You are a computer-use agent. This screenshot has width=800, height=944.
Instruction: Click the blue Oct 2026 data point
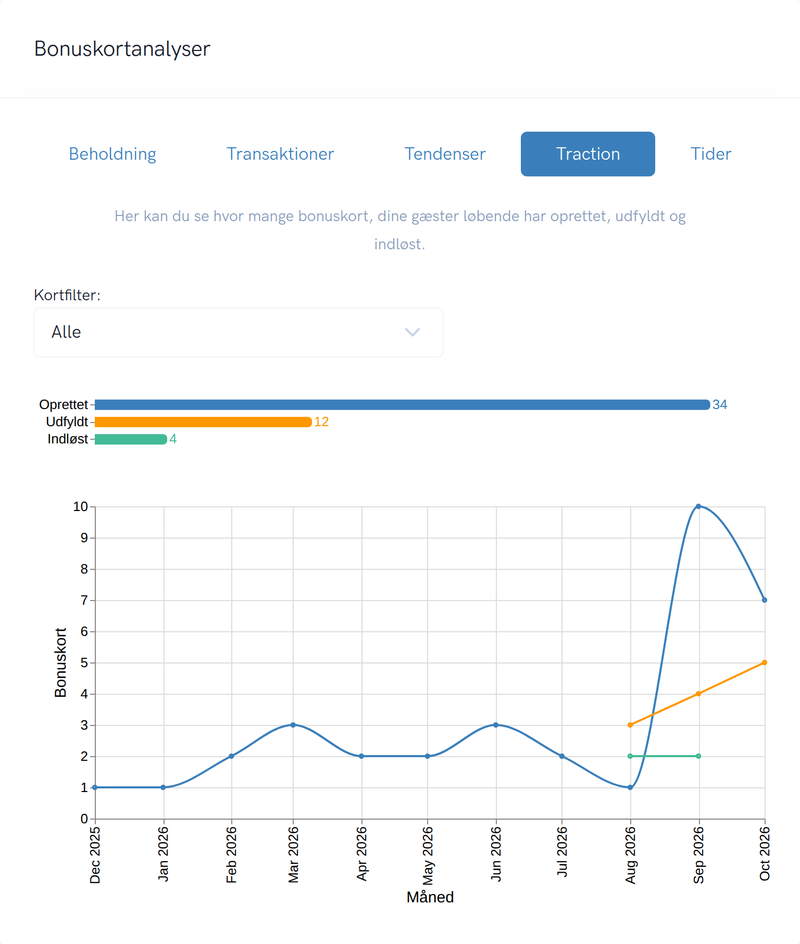click(x=764, y=600)
